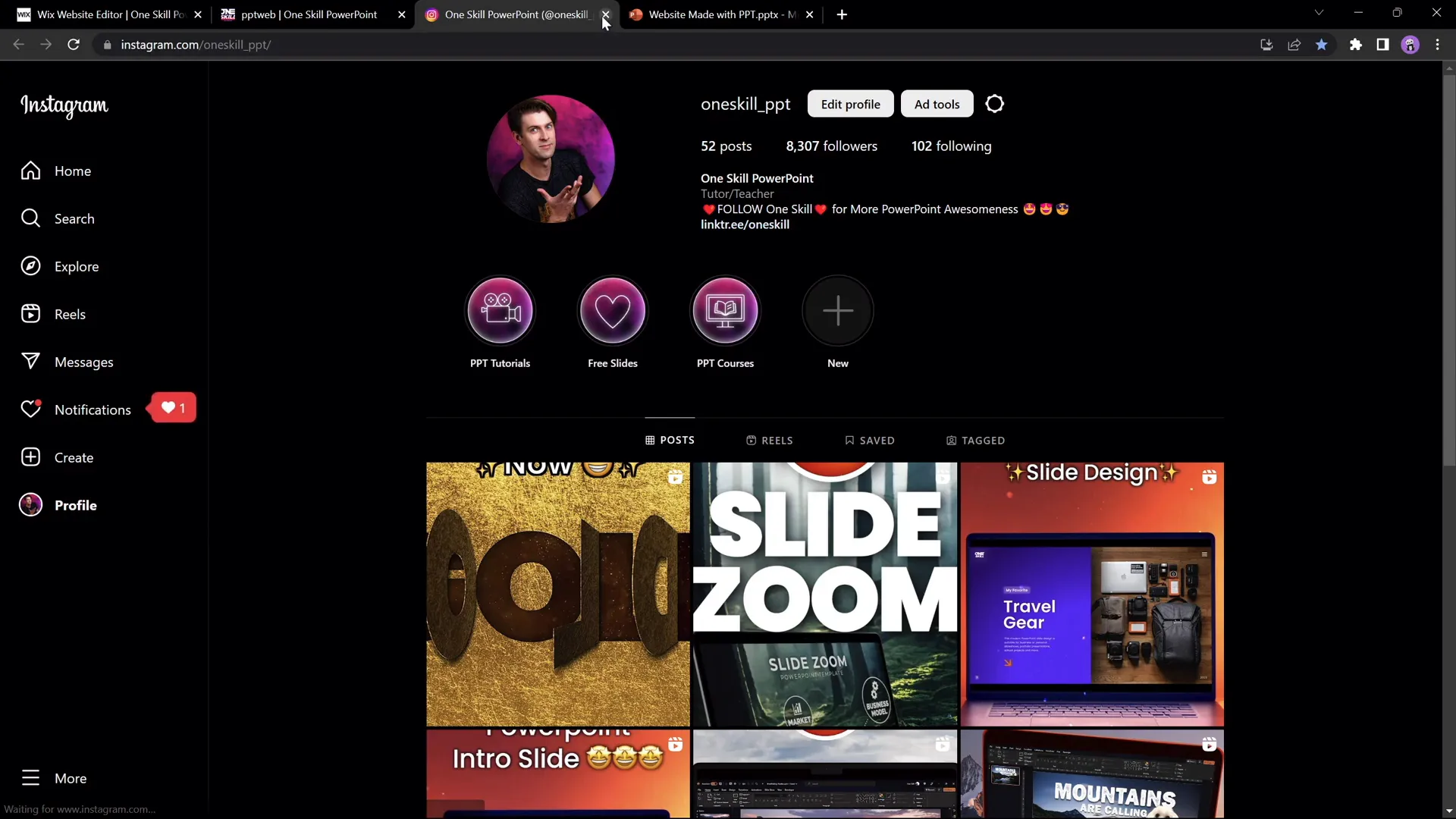Open Chrome extensions puzzle icon
This screenshot has width=1456, height=819.
point(1356,45)
